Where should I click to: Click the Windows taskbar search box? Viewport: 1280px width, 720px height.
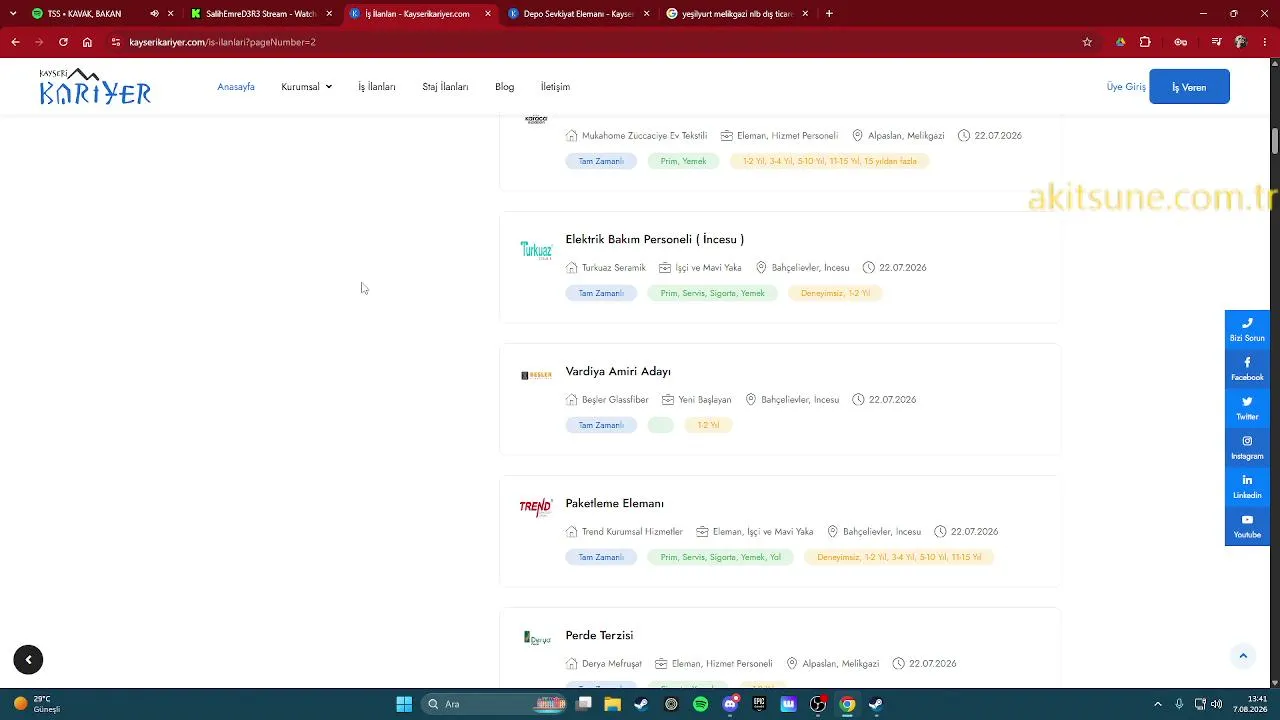[495, 704]
